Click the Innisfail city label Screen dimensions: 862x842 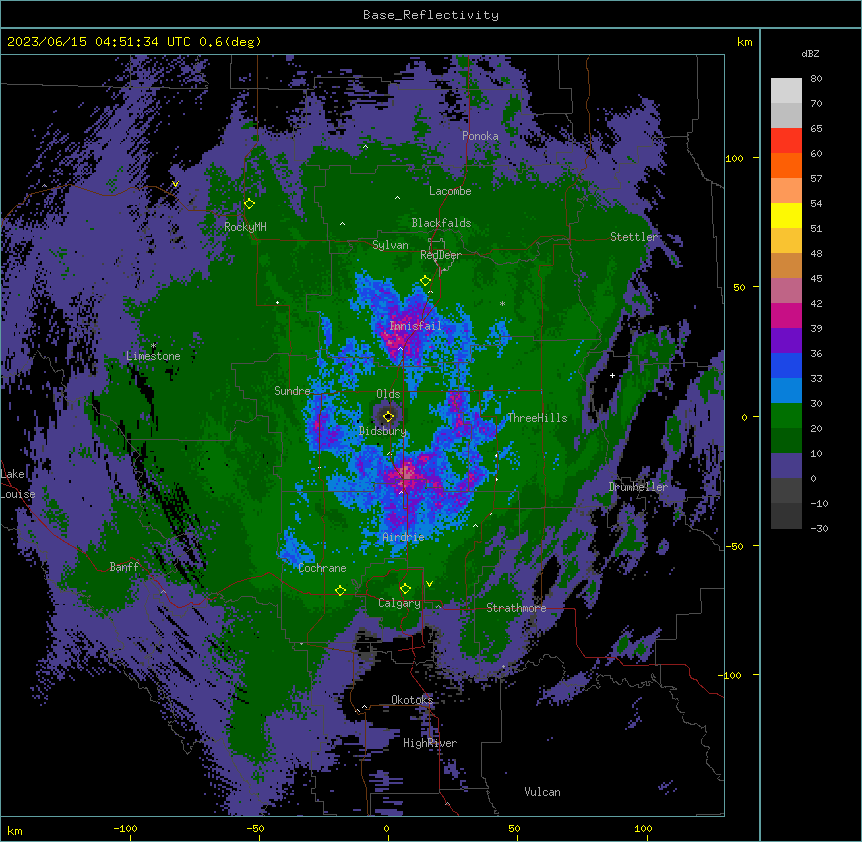point(415,326)
